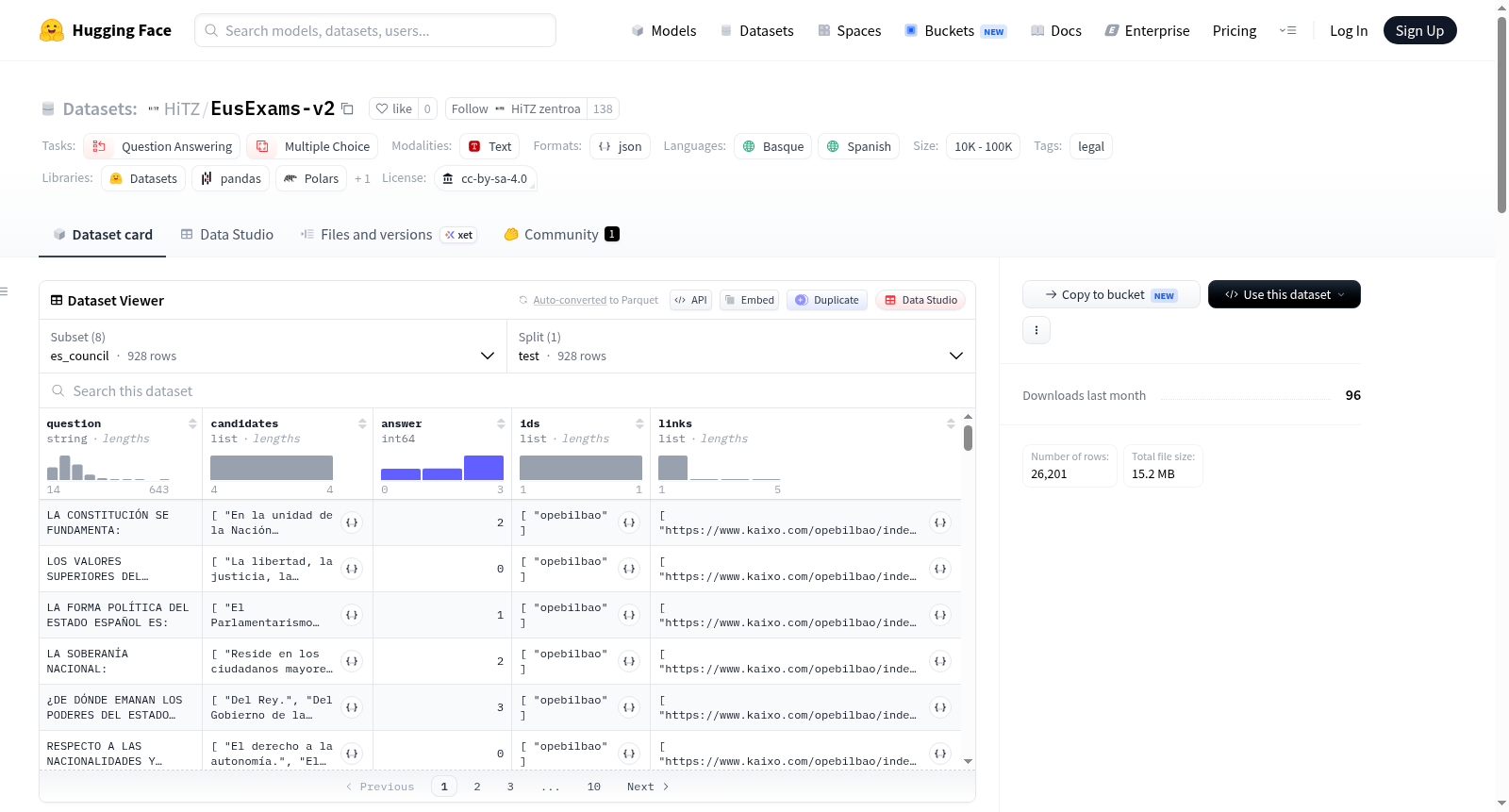Expand Use this dataset dropdown
The image size is (1509, 812).
(1284, 294)
